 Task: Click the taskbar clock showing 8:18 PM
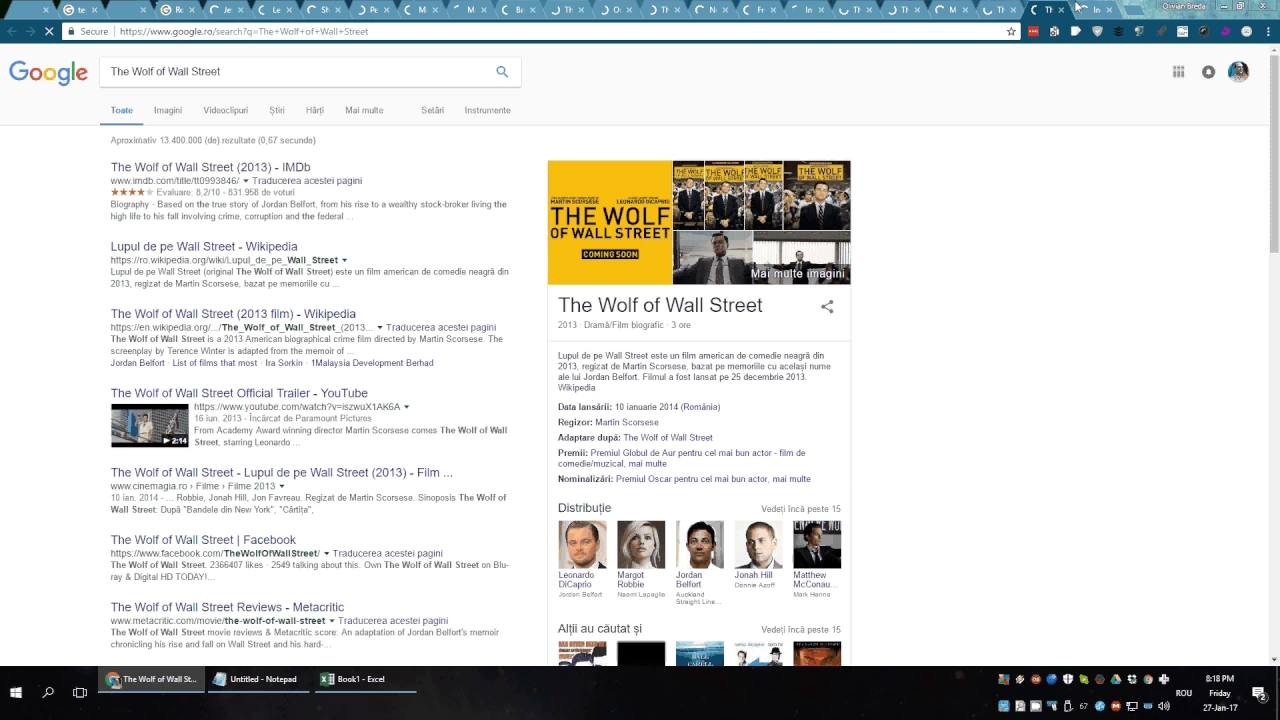(1219, 693)
